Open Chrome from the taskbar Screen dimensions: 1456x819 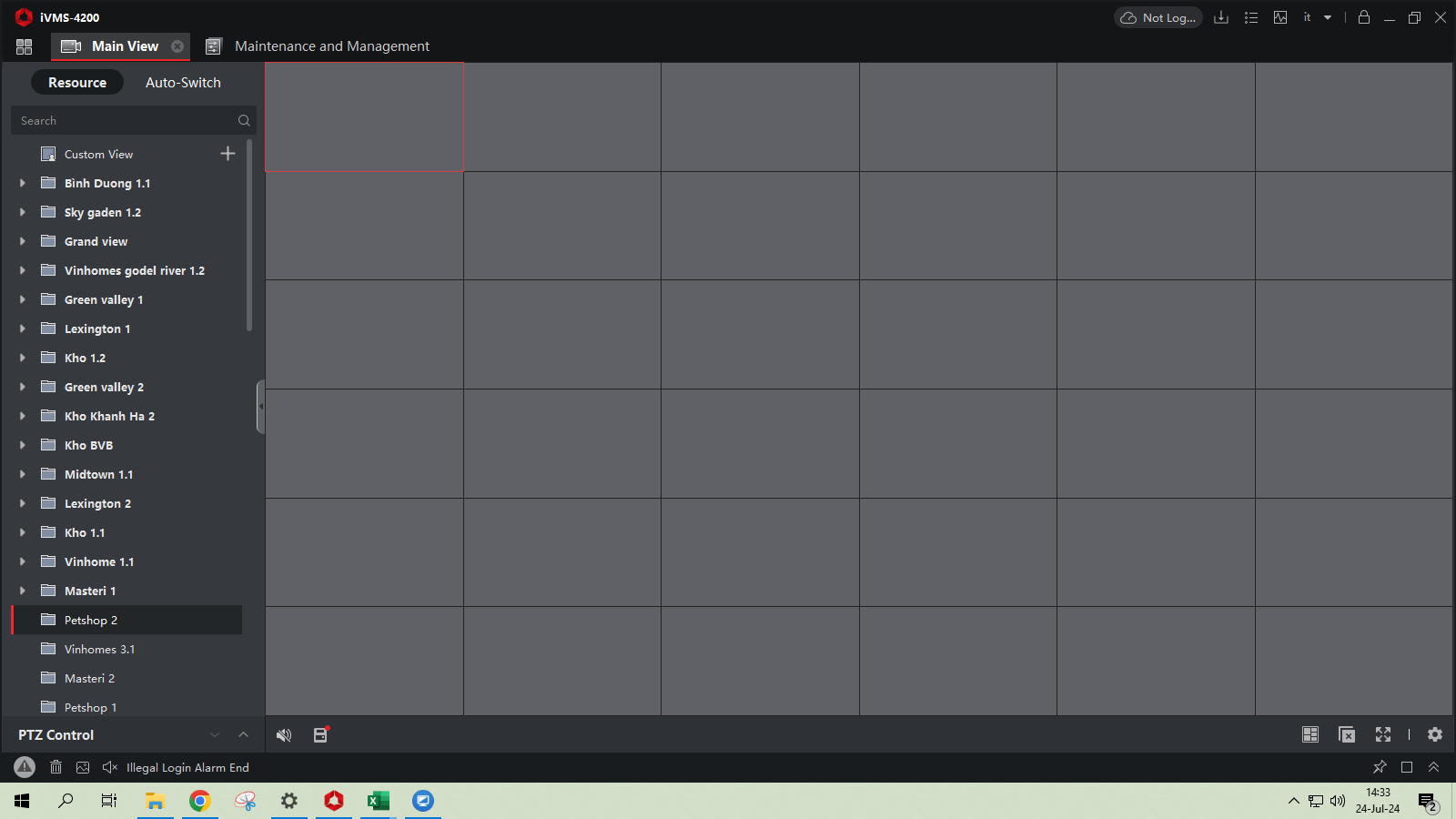[199, 801]
